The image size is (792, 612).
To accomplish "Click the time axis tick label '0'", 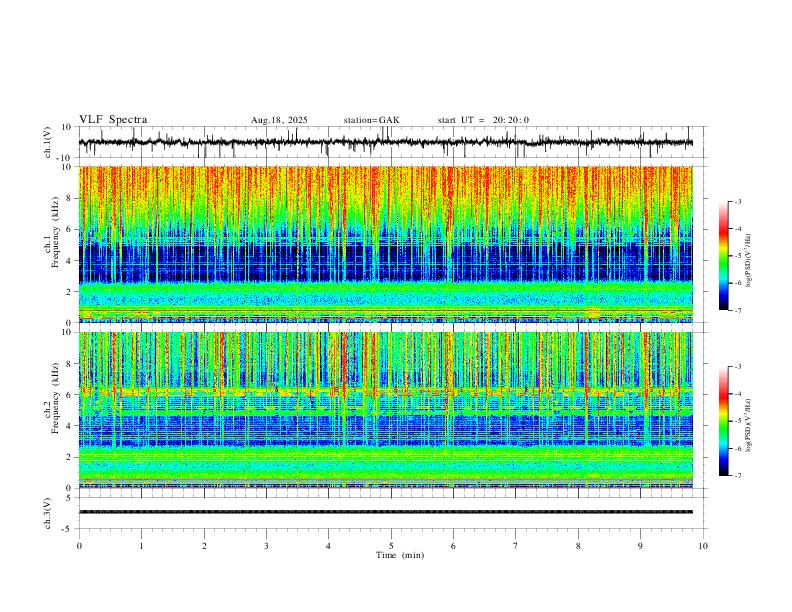I will (79, 546).
